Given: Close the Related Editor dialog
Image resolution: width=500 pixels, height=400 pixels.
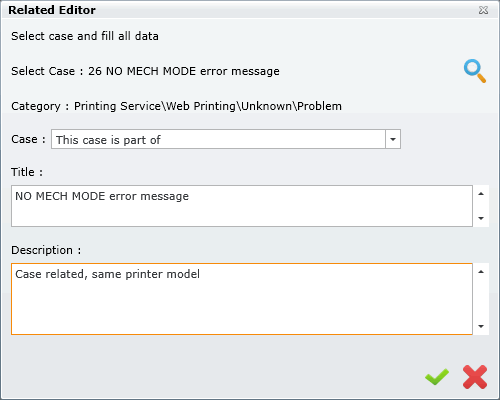Looking at the screenshot, I should [x=483, y=10].
